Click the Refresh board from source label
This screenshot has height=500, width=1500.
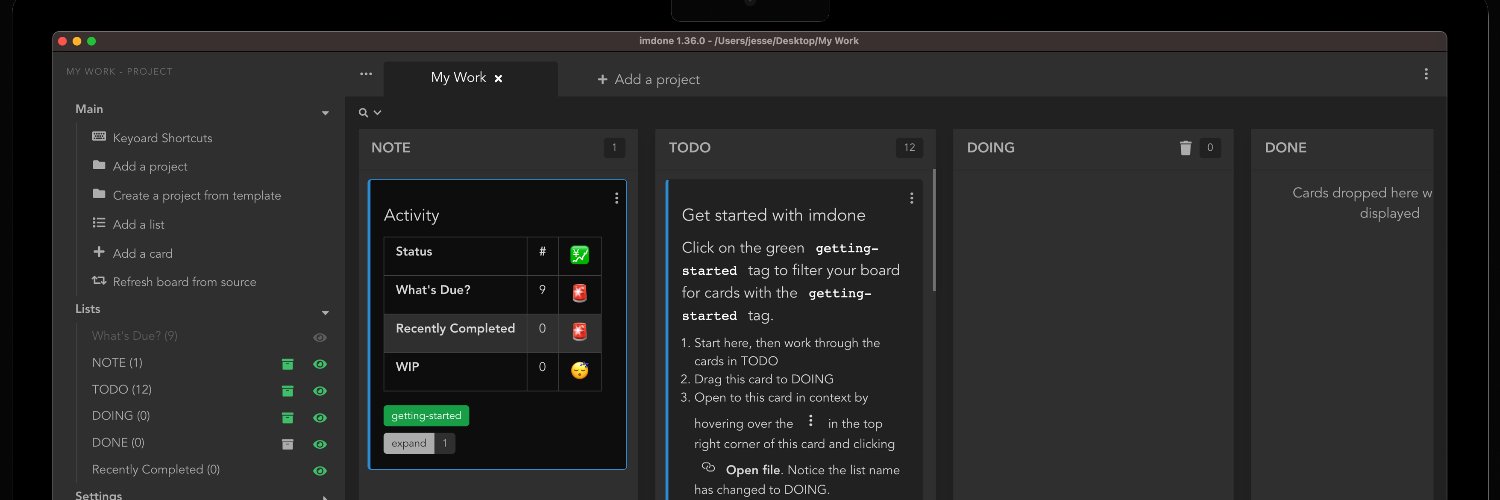(x=185, y=282)
